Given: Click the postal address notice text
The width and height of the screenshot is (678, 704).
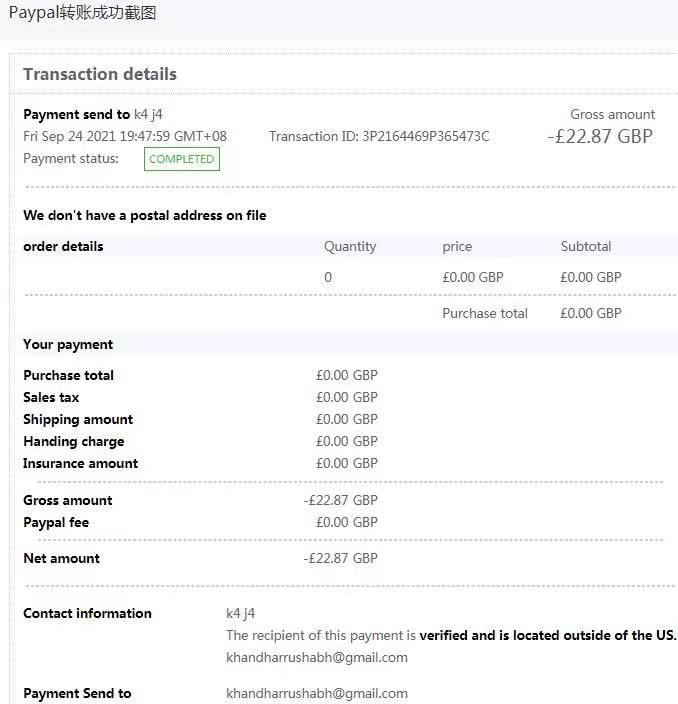Looking at the screenshot, I should tap(145, 215).
